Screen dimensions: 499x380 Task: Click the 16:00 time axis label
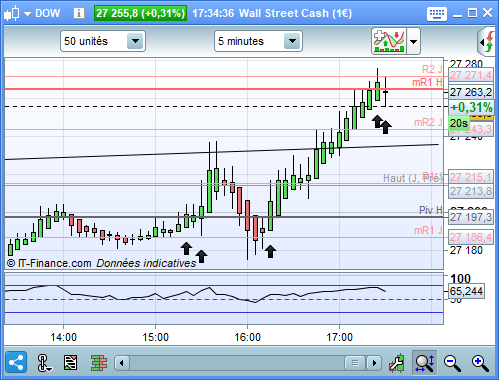(x=247, y=337)
